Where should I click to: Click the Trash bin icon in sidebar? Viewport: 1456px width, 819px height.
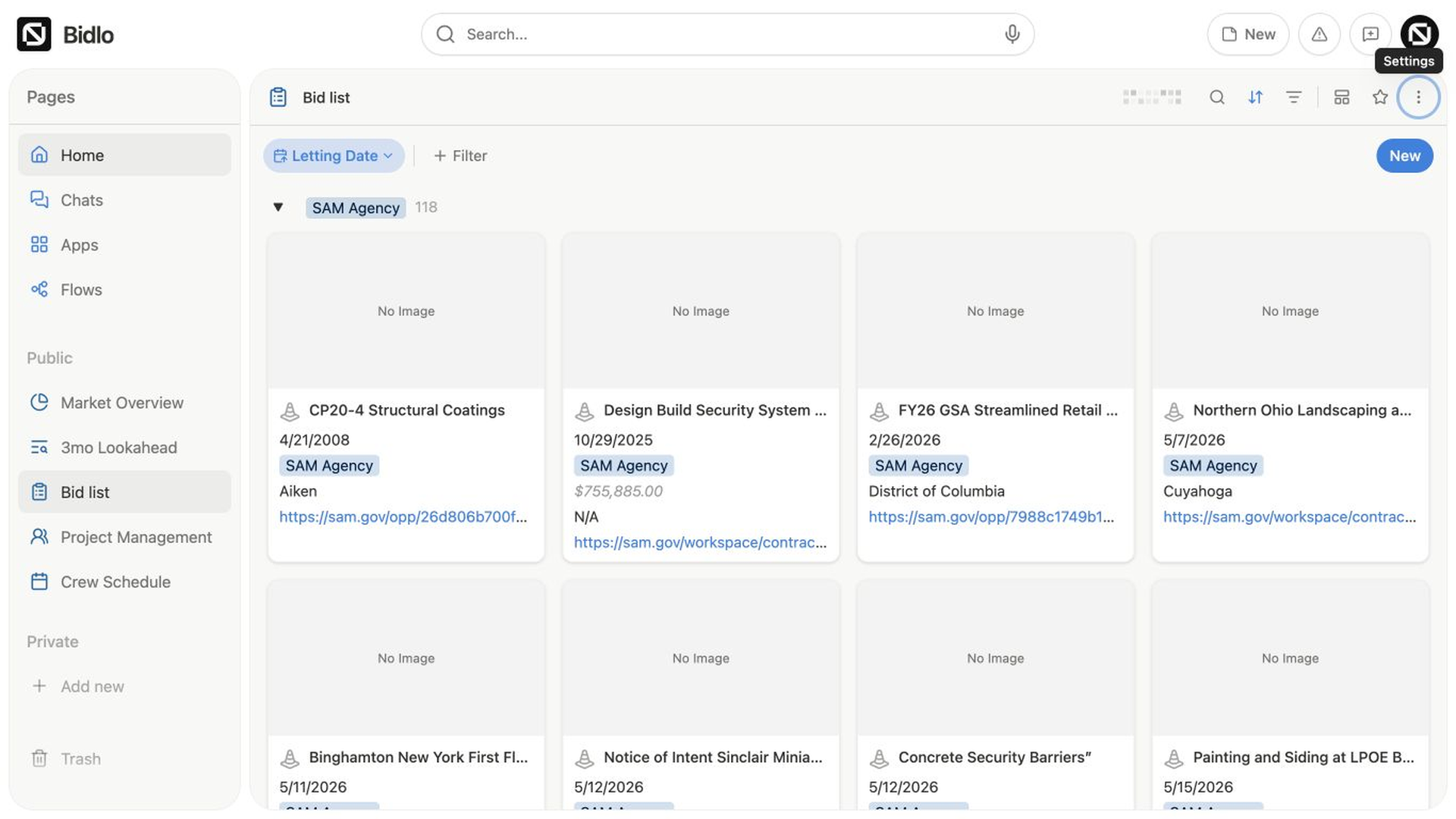coord(39,758)
